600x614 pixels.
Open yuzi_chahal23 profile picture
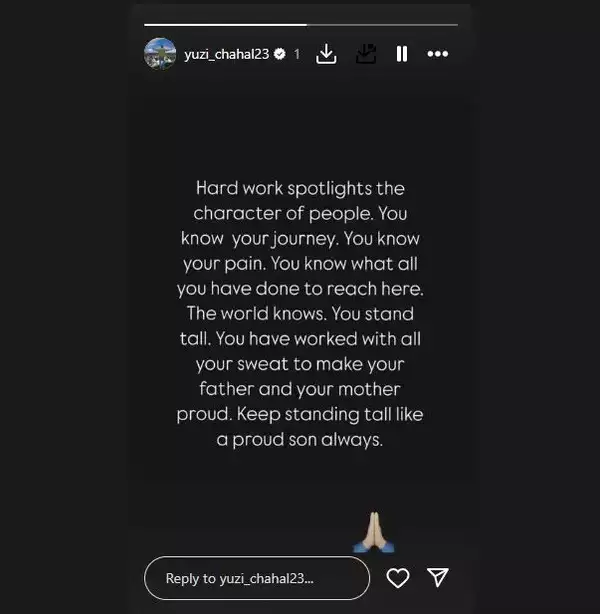click(160, 54)
